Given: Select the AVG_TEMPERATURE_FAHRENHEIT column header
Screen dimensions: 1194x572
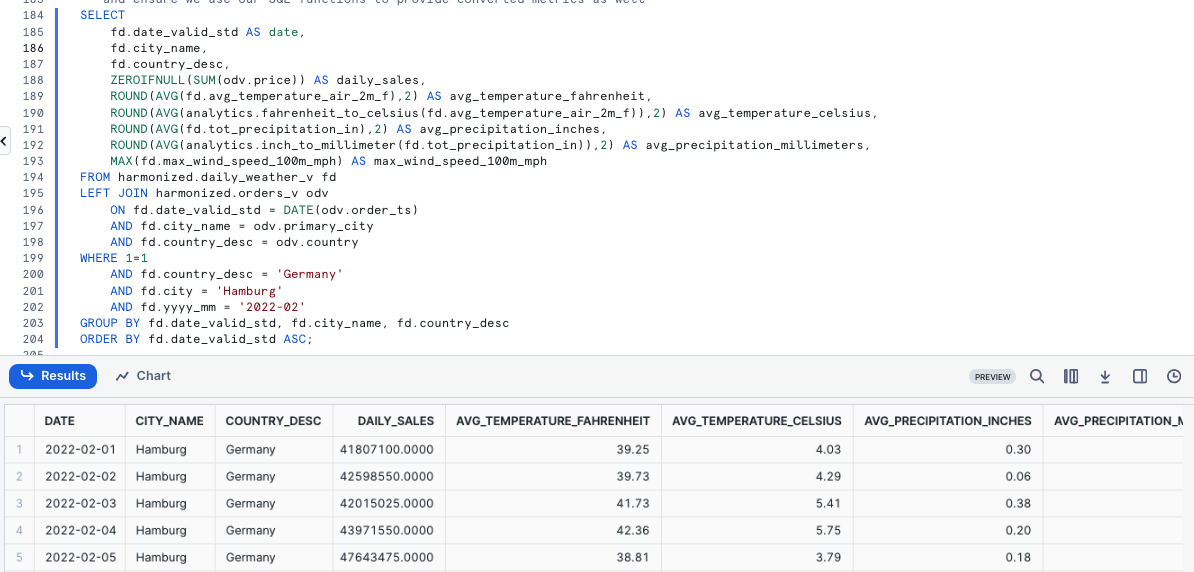Looking at the screenshot, I should tap(552, 420).
